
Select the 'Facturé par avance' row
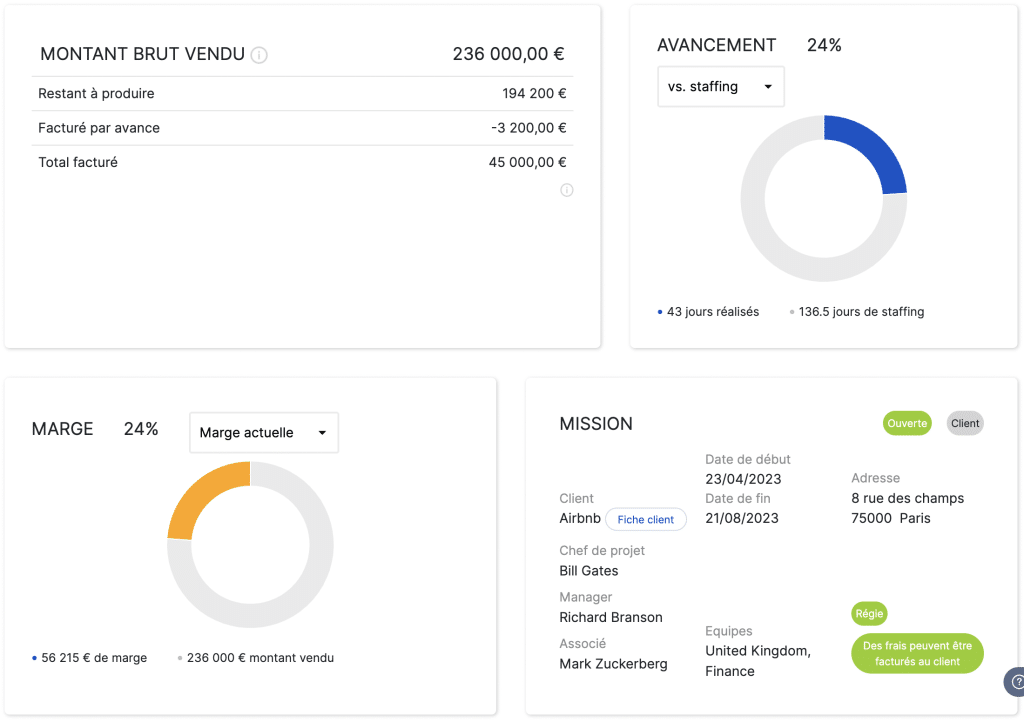[x=302, y=128]
